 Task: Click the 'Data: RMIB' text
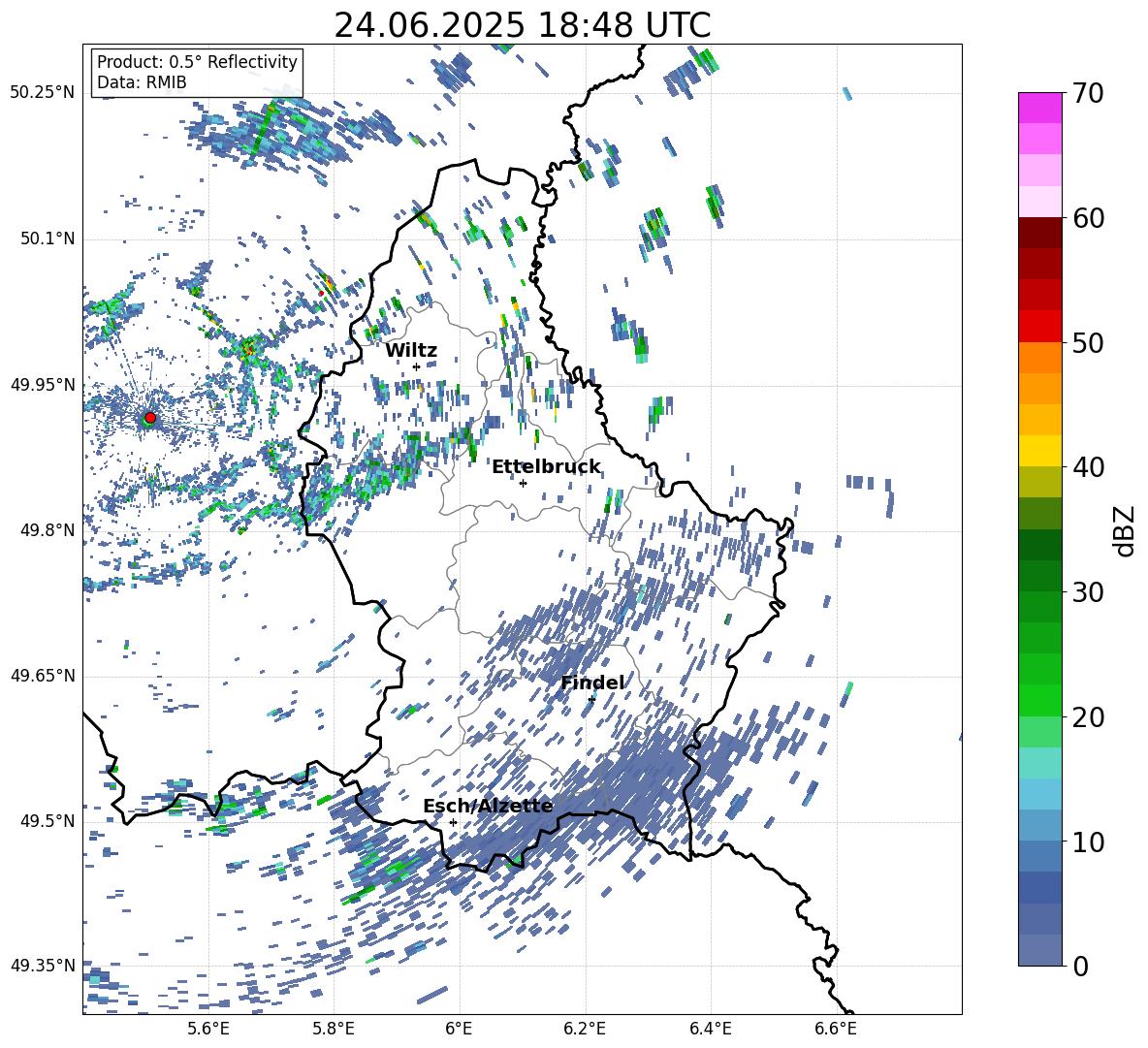pyautogui.click(x=142, y=82)
